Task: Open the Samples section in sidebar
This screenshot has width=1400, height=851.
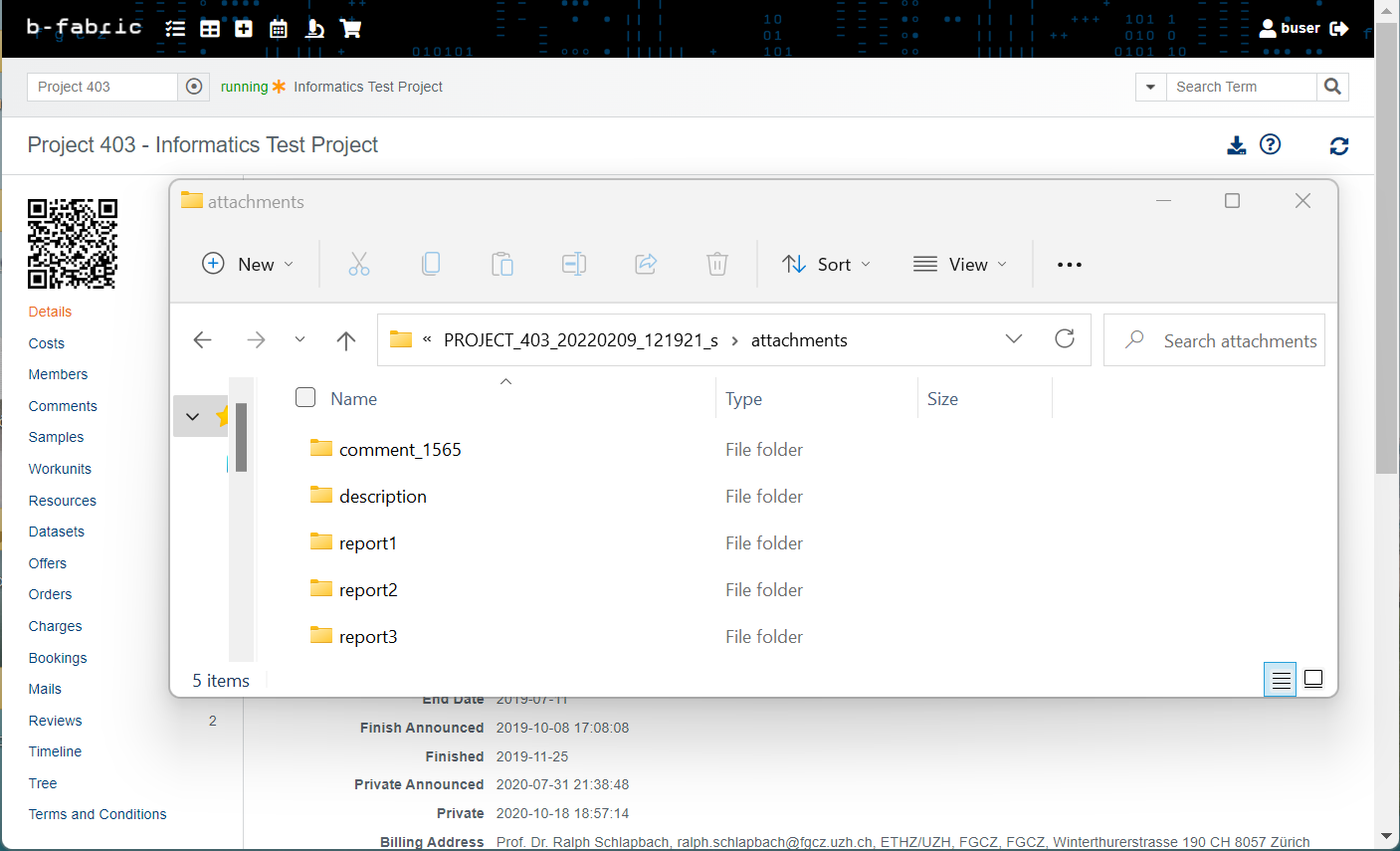Action: click(x=56, y=437)
